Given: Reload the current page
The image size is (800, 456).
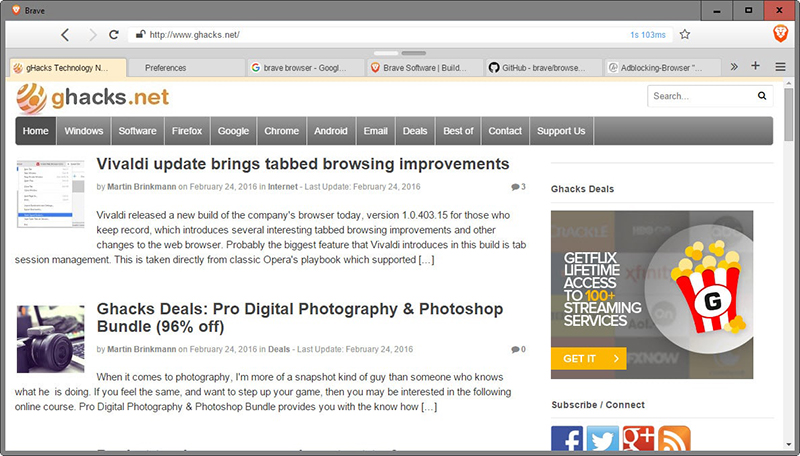Looking at the screenshot, I should 114,34.
